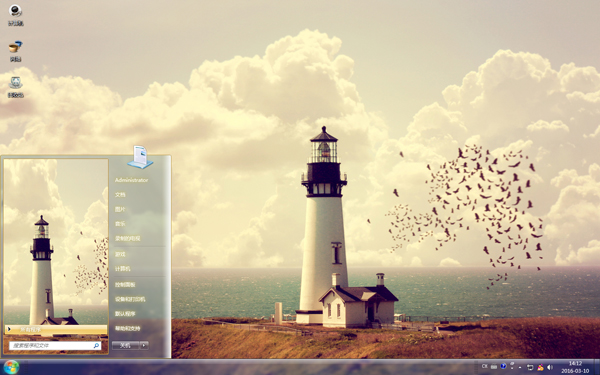Image resolution: width=600 pixels, height=375 pixels.
Task: Click the 关机 (Shut down) button
Action: click(125, 346)
